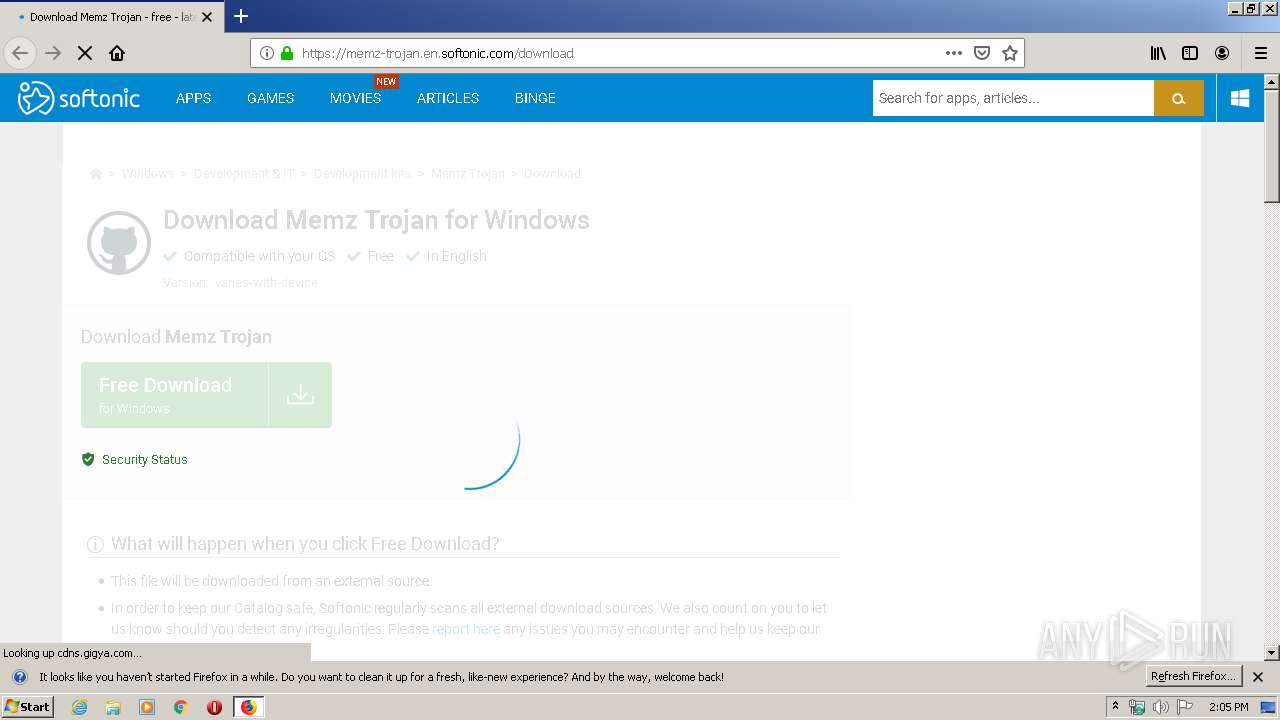Click the home icon in breadcrumb
The height and width of the screenshot is (720, 1280).
click(96, 174)
